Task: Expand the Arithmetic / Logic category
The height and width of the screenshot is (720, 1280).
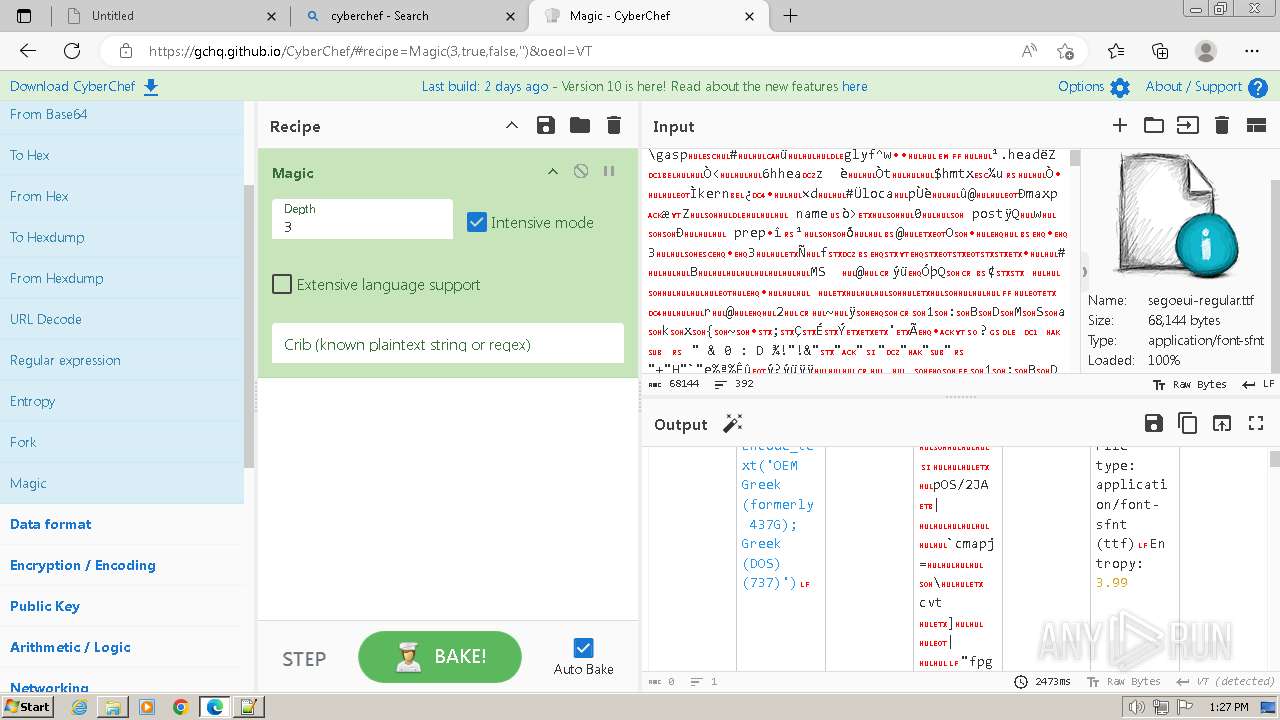Action: coord(122,647)
